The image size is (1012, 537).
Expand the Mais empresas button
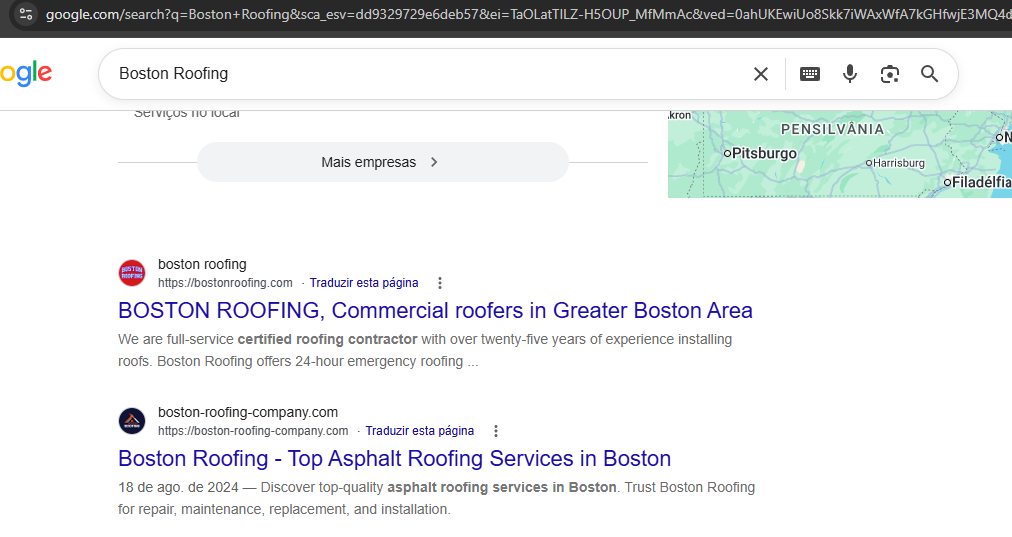(383, 162)
